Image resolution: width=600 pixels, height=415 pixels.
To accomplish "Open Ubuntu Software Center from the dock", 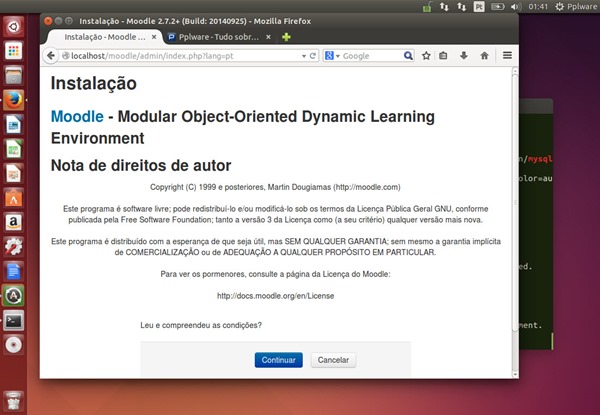I will pos(14,198).
